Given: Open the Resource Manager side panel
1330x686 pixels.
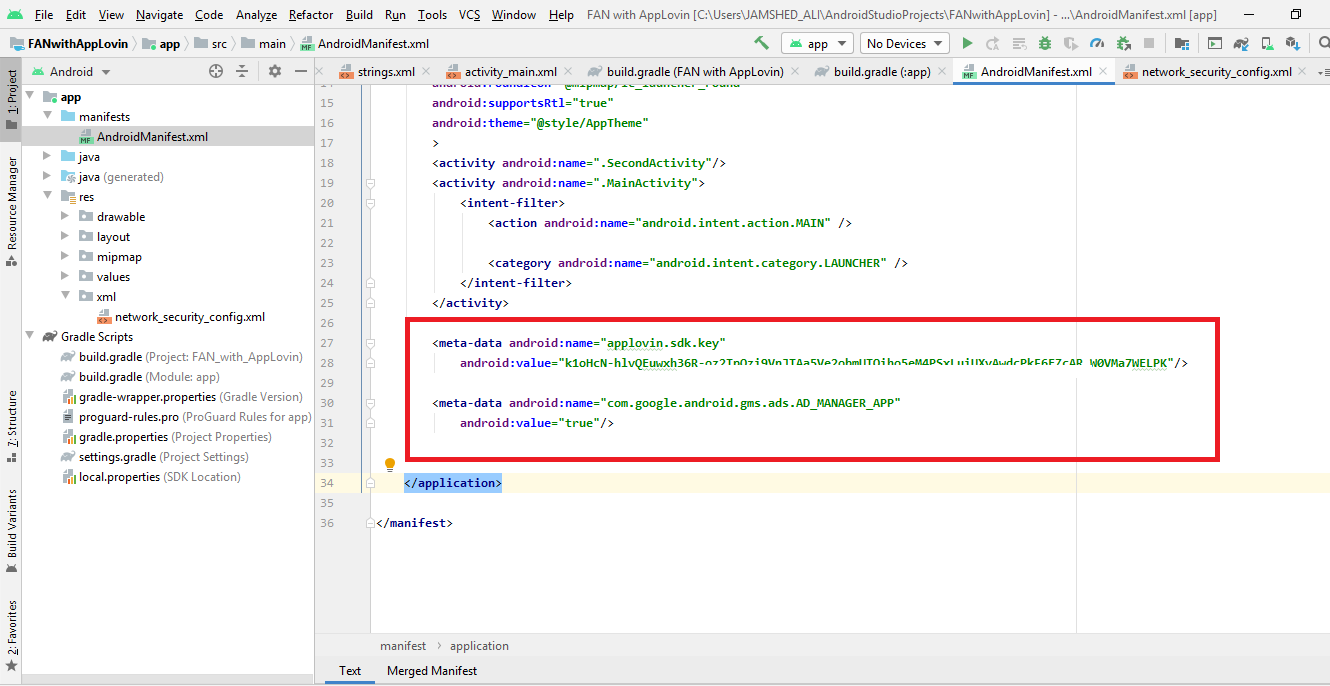Looking at the screenshot, I should point(12,211).
